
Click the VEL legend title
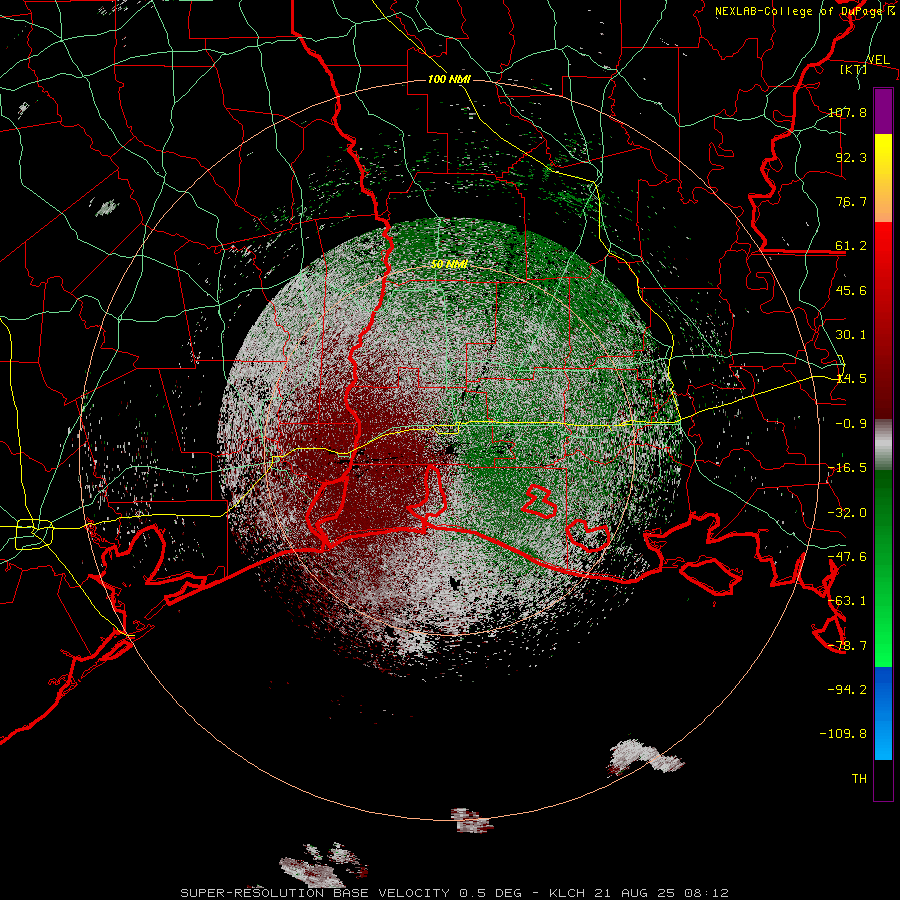coord(878,59)
